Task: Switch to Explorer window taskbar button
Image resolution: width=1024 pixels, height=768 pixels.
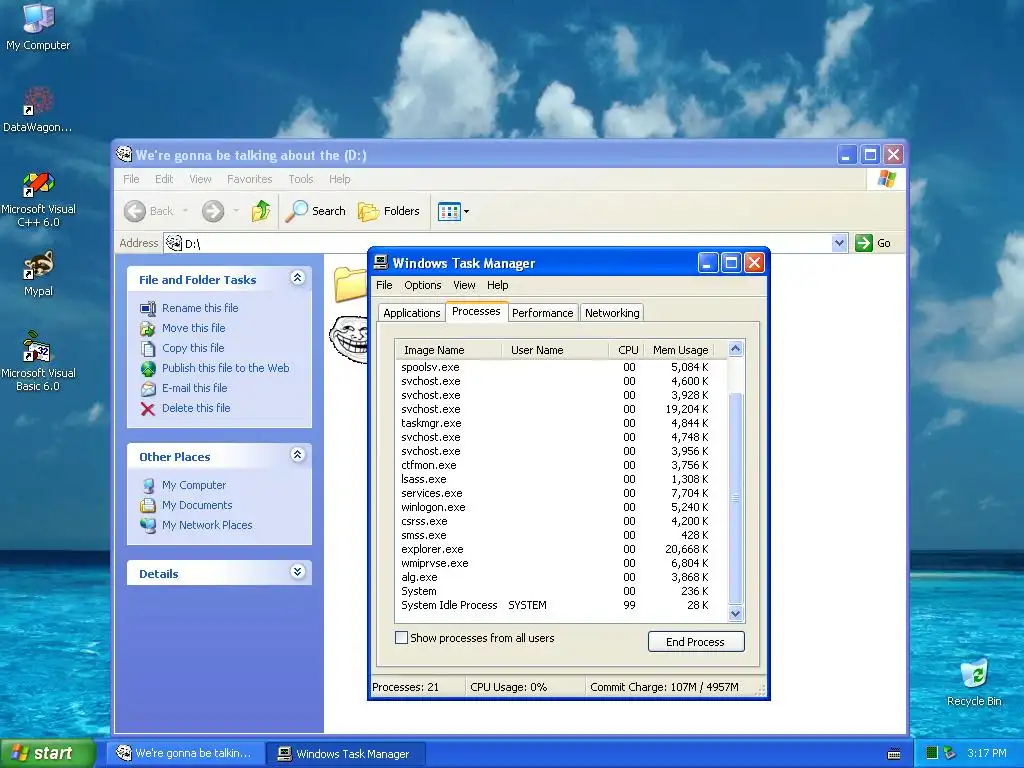Action: [x=186, y=754]
